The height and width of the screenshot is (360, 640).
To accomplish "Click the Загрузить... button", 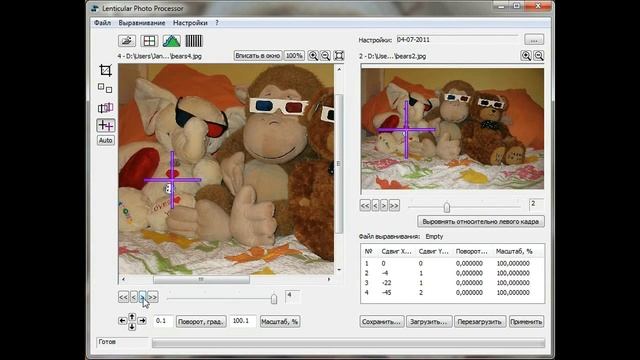I will pos(429,322).
